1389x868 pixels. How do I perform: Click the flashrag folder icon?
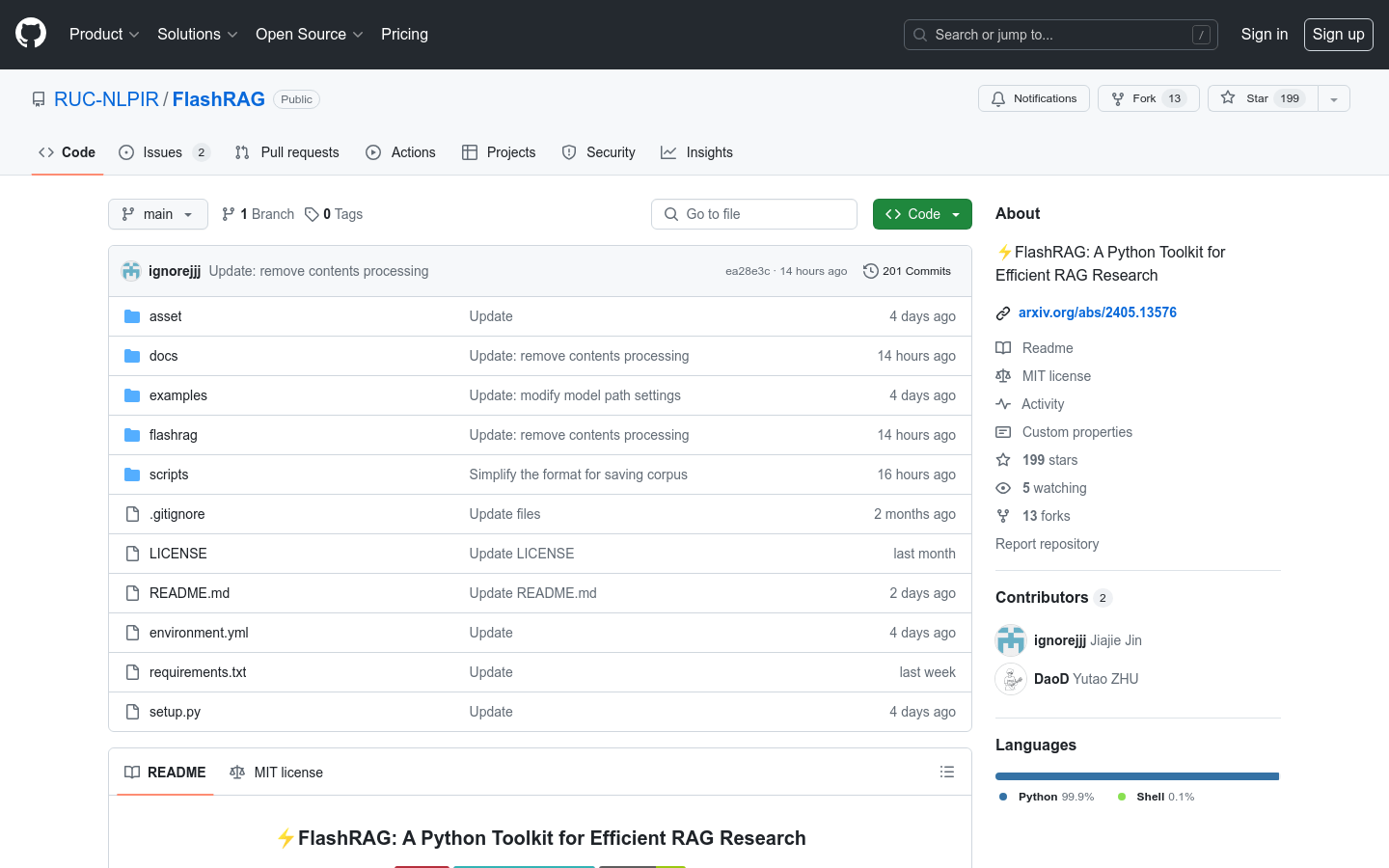(132, 435)
